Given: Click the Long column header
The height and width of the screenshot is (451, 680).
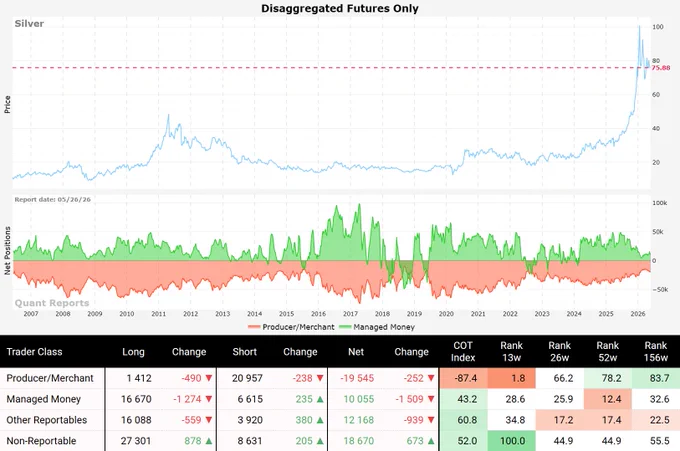Looking at the screenshot, I should coord(133,352).
